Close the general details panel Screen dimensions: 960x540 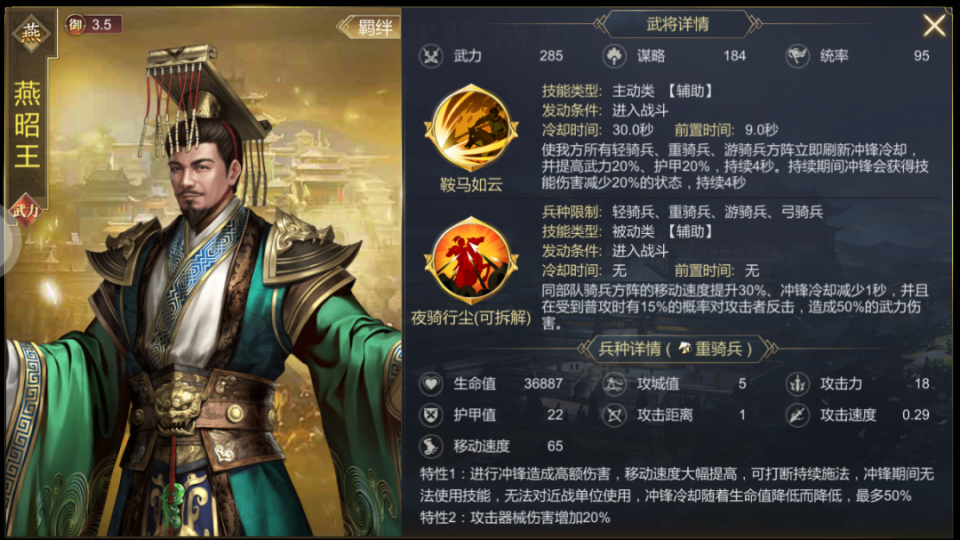click(x=934, y=26)
